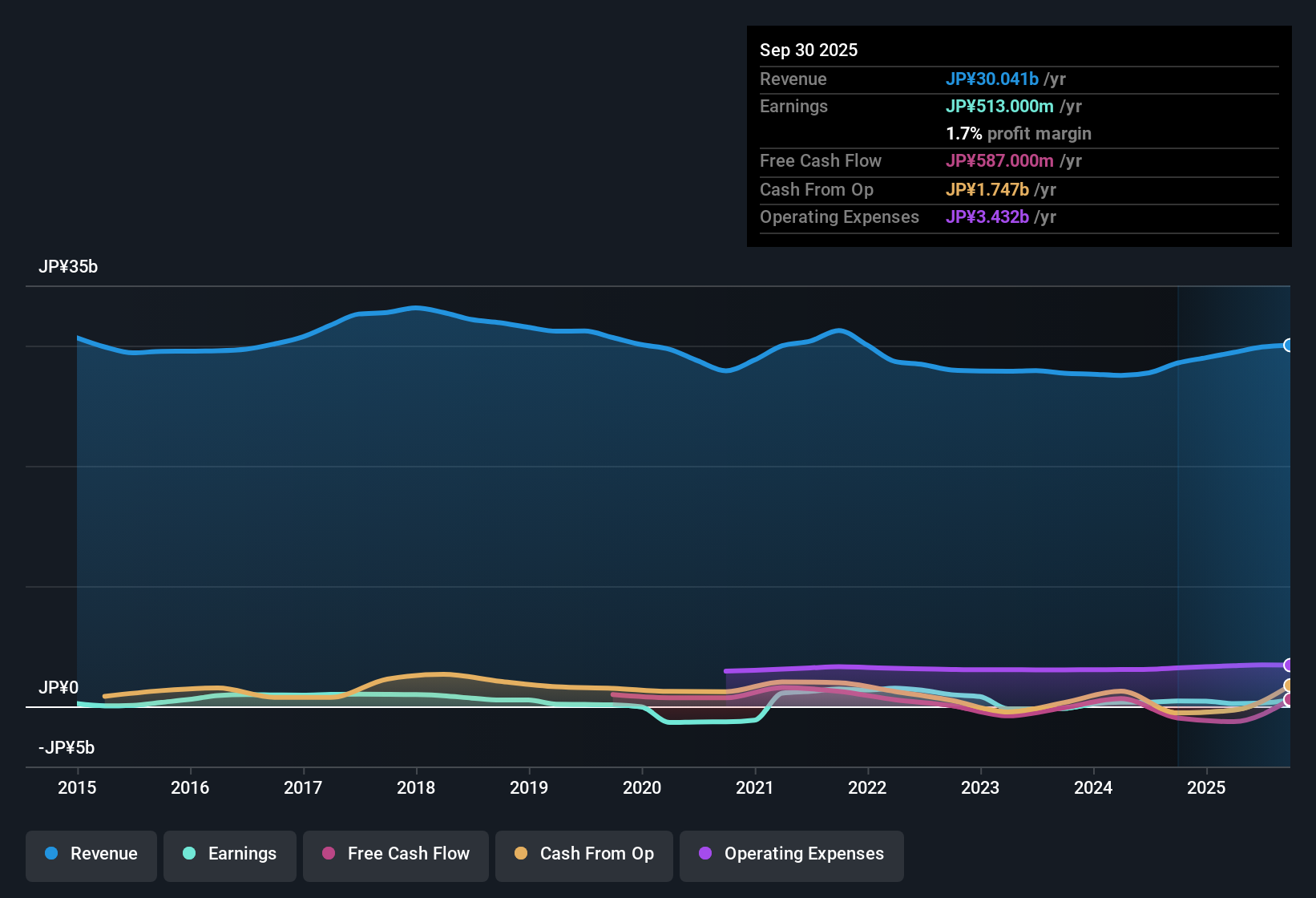The height and width of the screenshot is (898, 1316).
Task: Click the Cash From Op legend label
Action: (596, 854)
